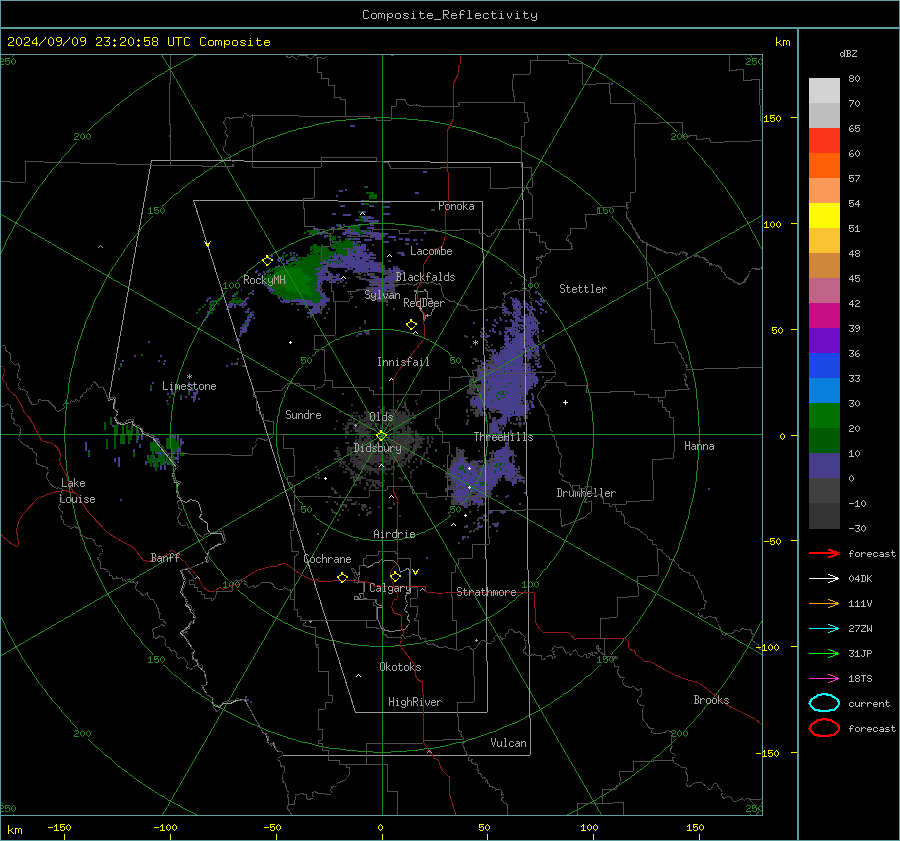
Task: Click the Airdrie city label
Action: point(394,534)
